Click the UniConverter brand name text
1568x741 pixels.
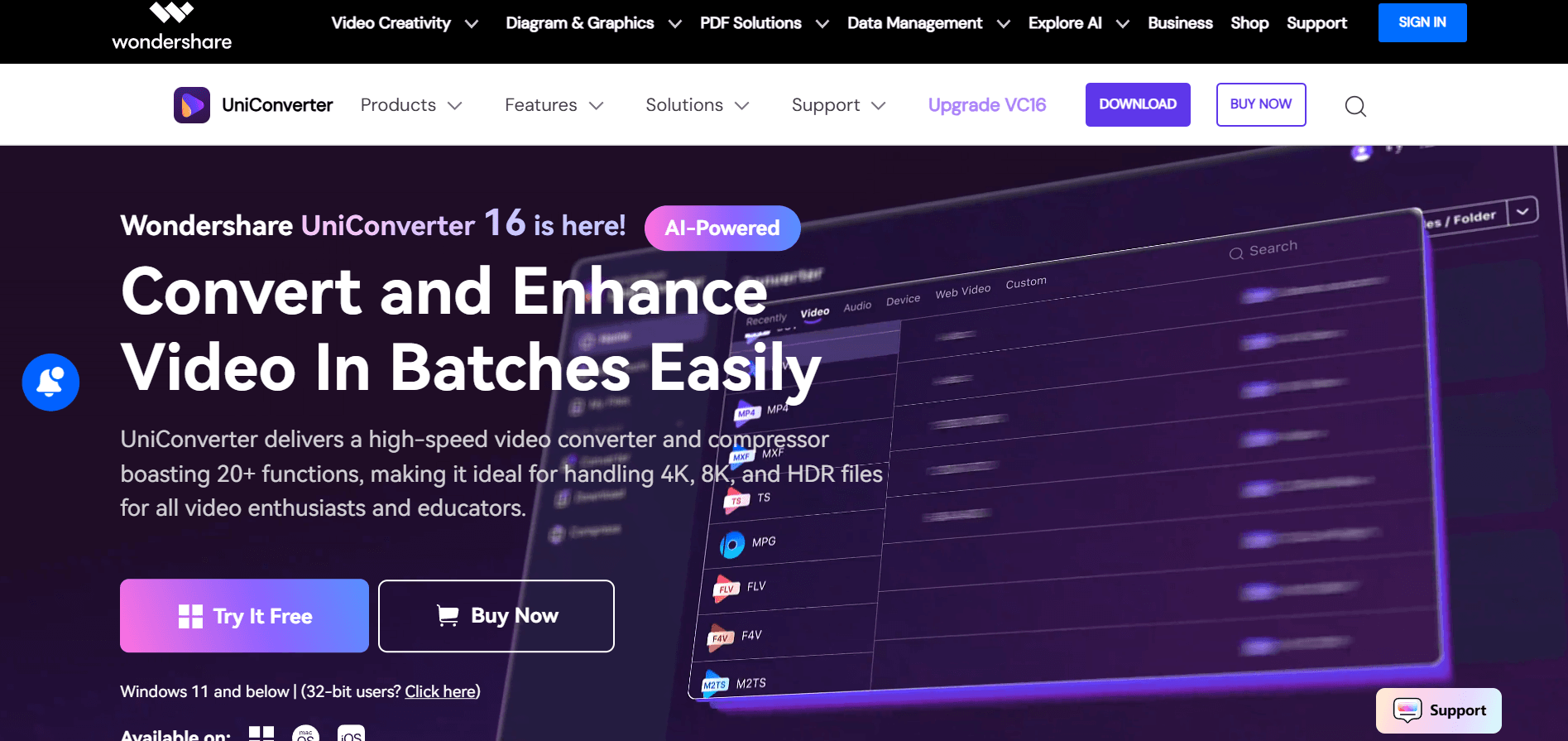coord(277,105)
